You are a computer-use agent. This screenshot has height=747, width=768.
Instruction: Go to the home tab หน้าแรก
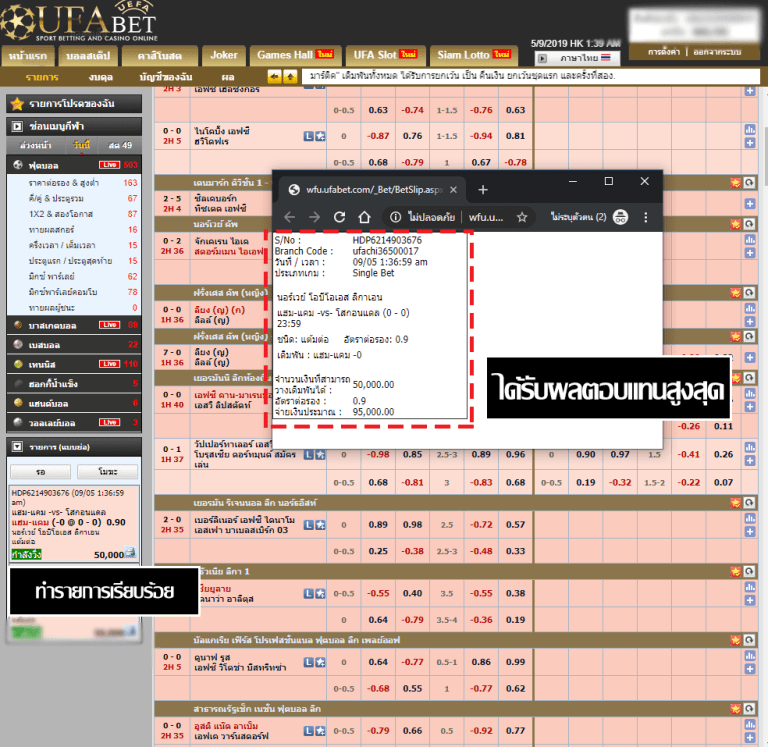28,56
